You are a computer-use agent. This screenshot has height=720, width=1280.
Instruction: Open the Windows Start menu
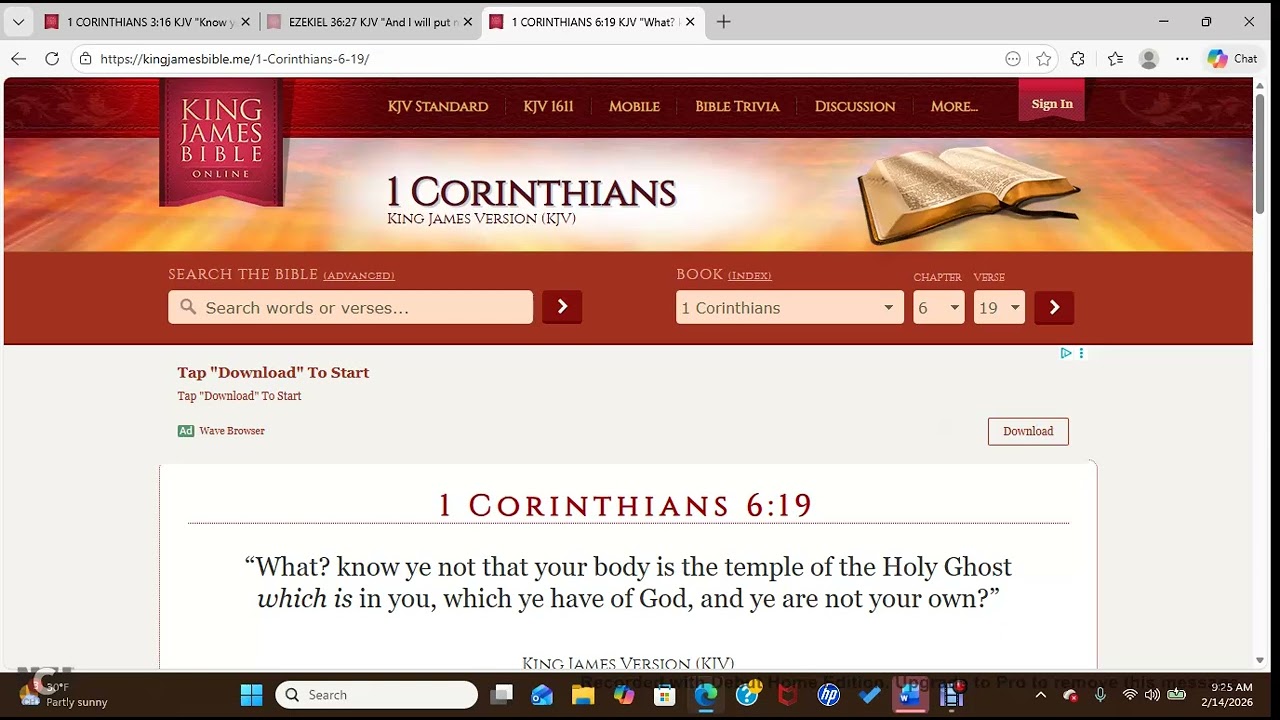pos(251,695)
